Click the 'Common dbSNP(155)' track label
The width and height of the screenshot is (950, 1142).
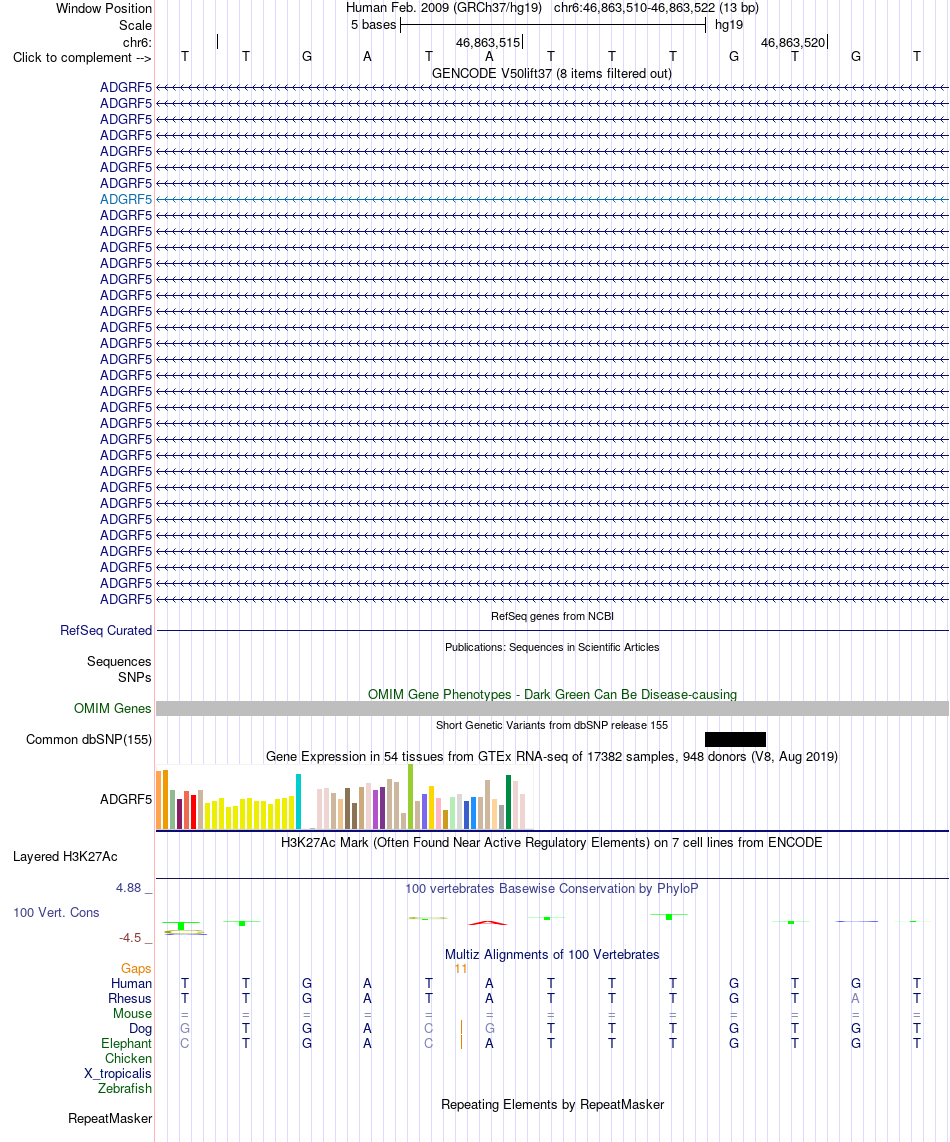[89, 740]
